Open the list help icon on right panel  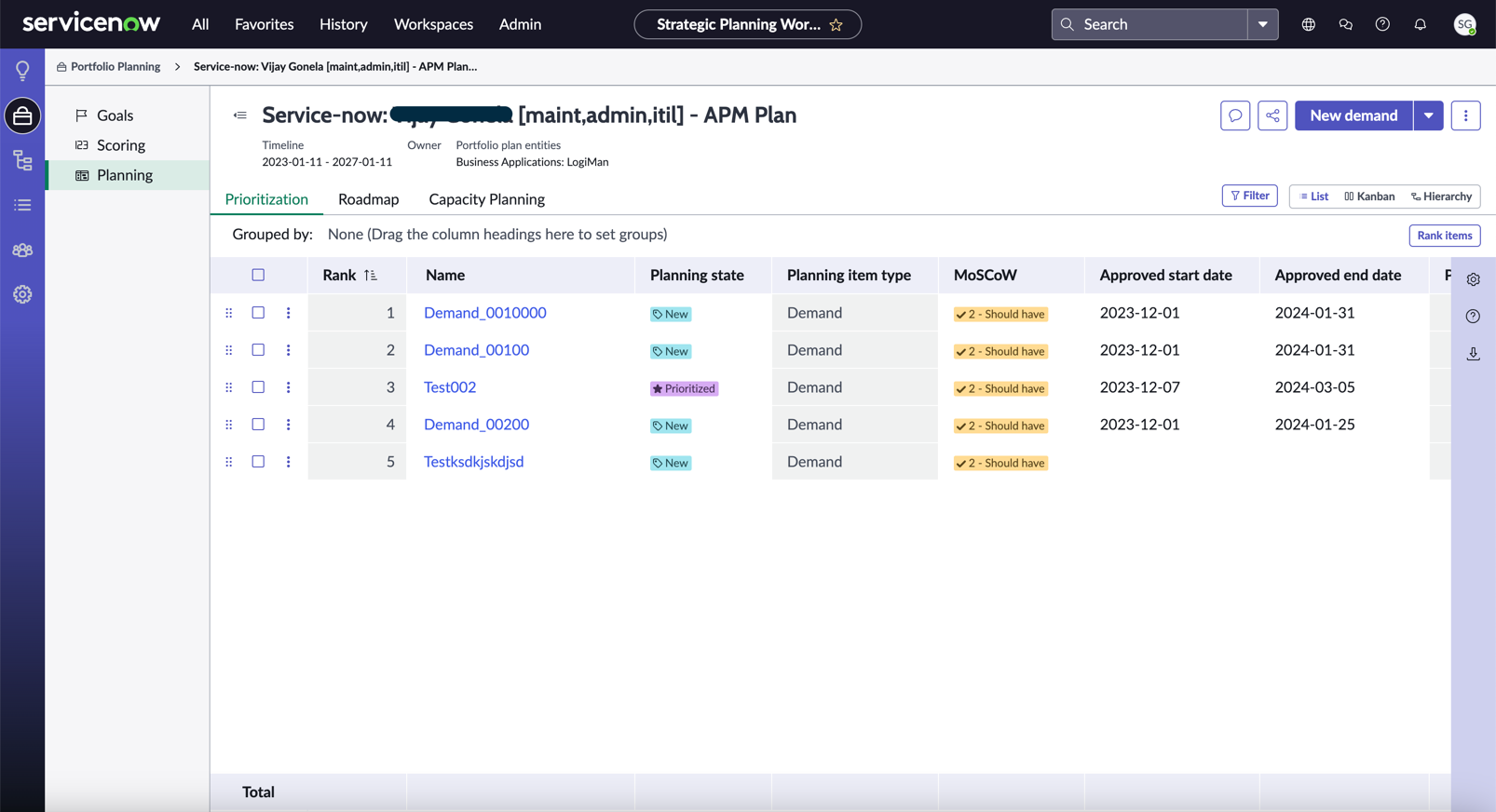(x=1474, y=317)
